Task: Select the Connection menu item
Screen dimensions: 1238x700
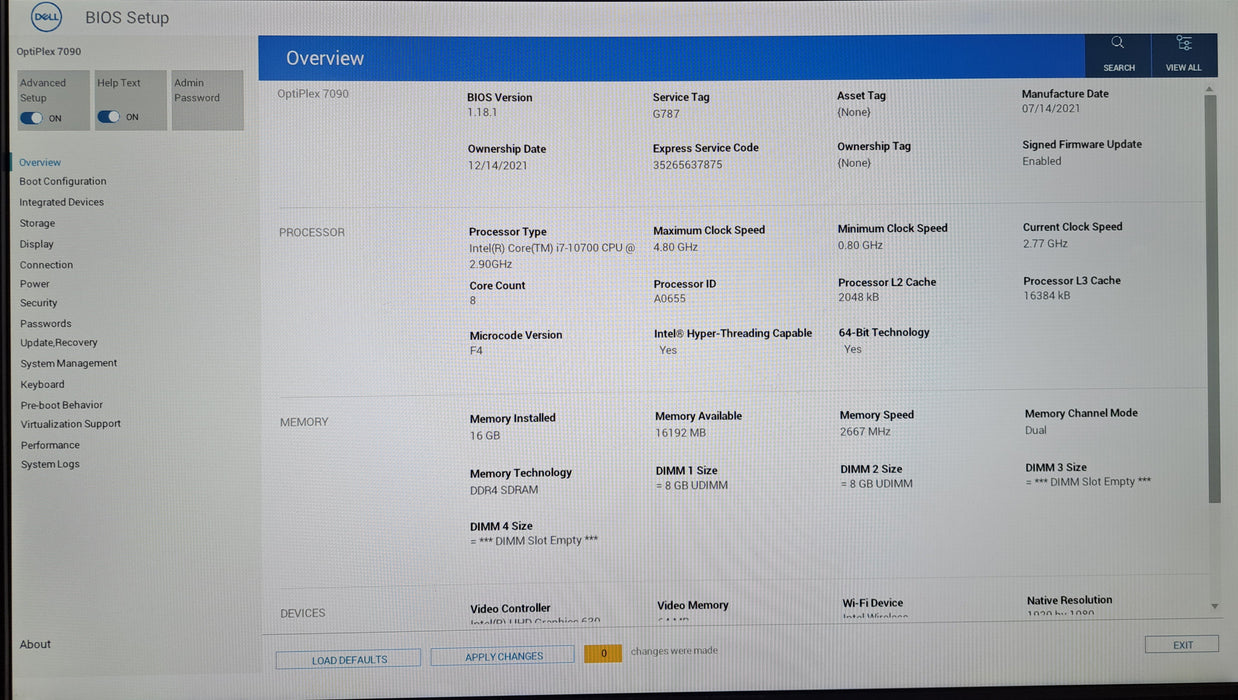Action: point(46,265)
